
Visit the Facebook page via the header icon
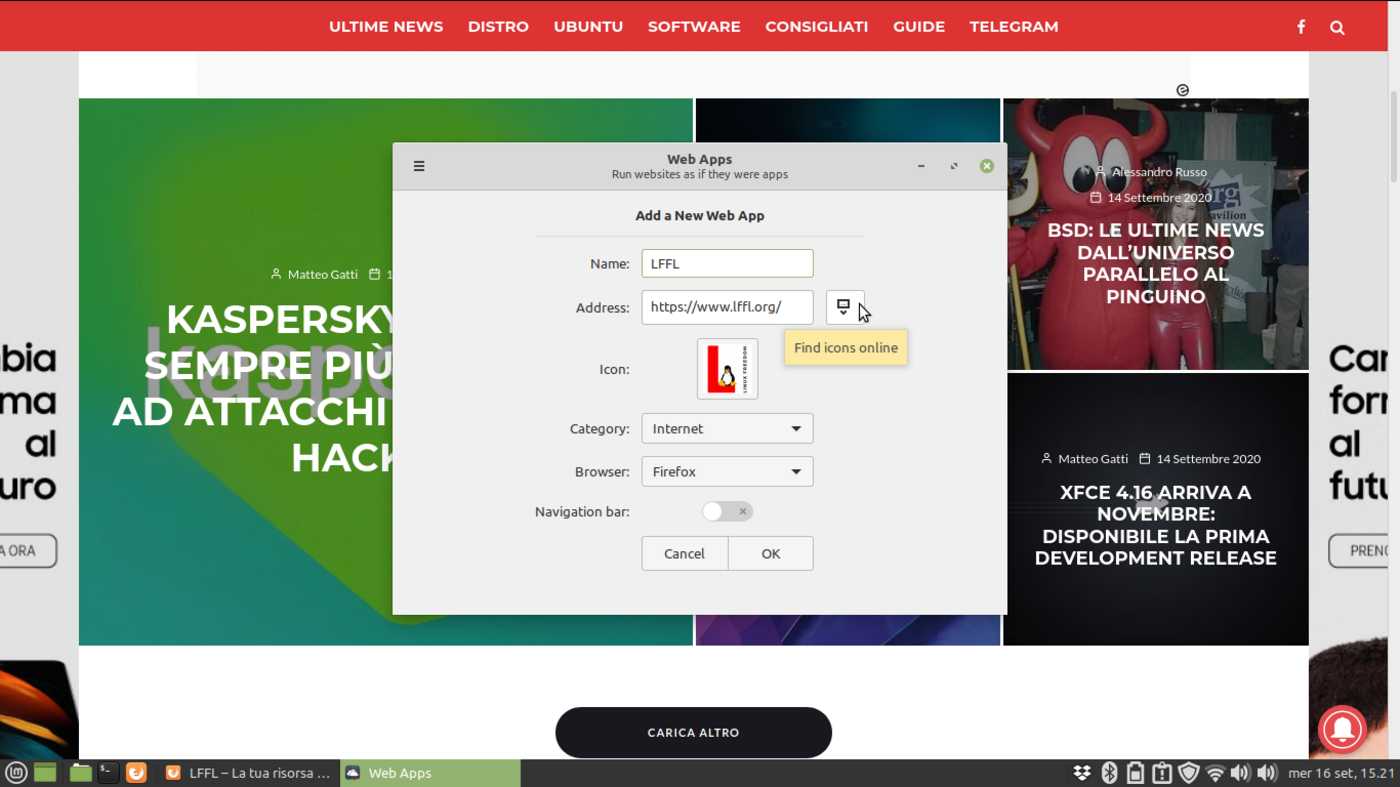(1300, 26)
